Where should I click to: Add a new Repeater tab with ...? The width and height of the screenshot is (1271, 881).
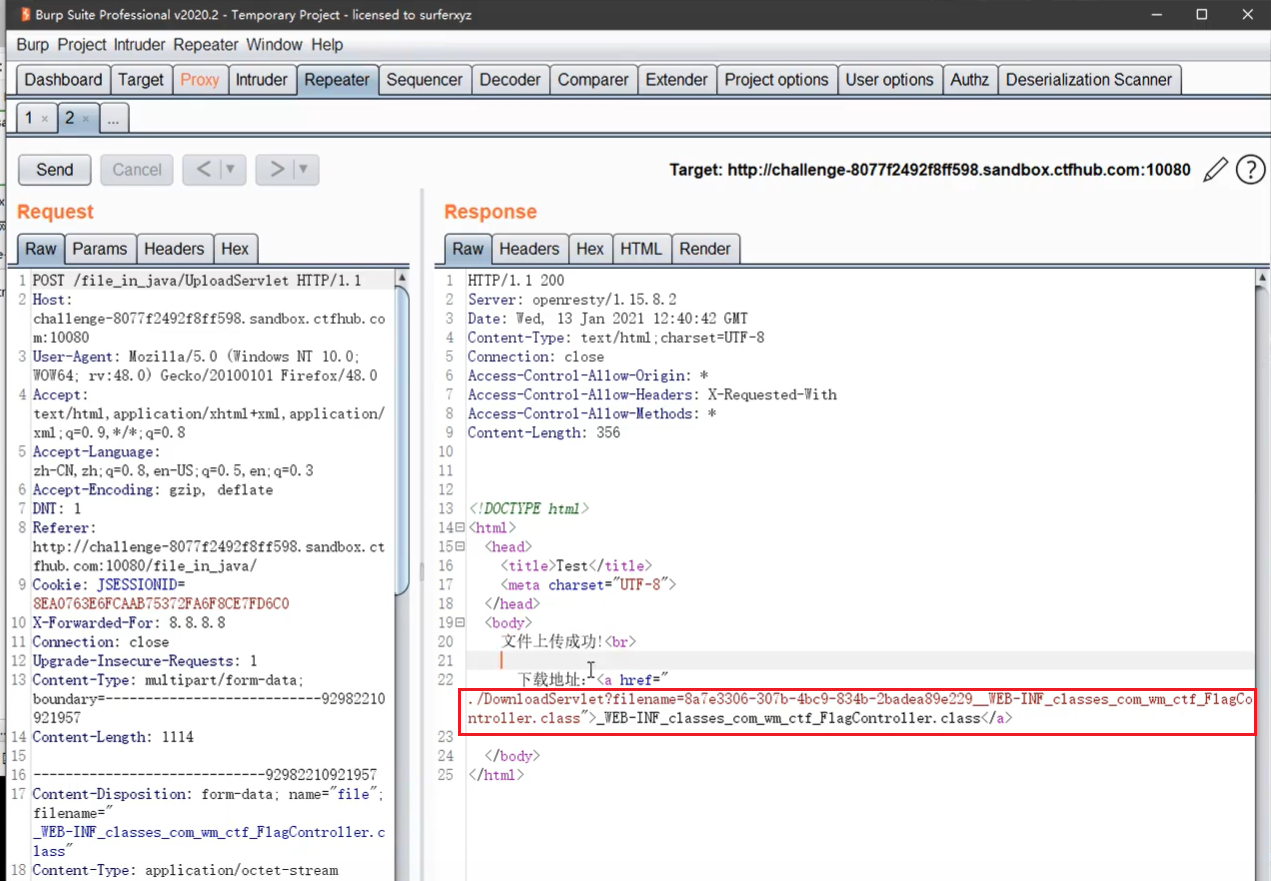[x=113, y=119]
